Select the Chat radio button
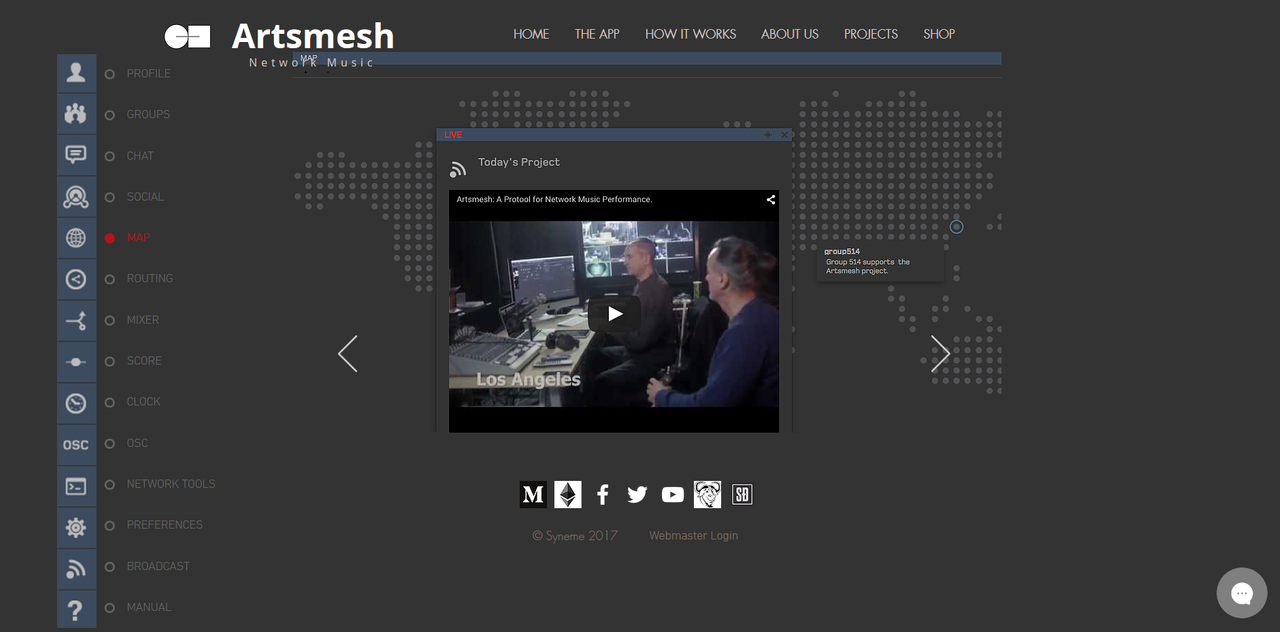The height and width of the screenshot is (632, 1280). pyautogui.click(x=110, y=156)
